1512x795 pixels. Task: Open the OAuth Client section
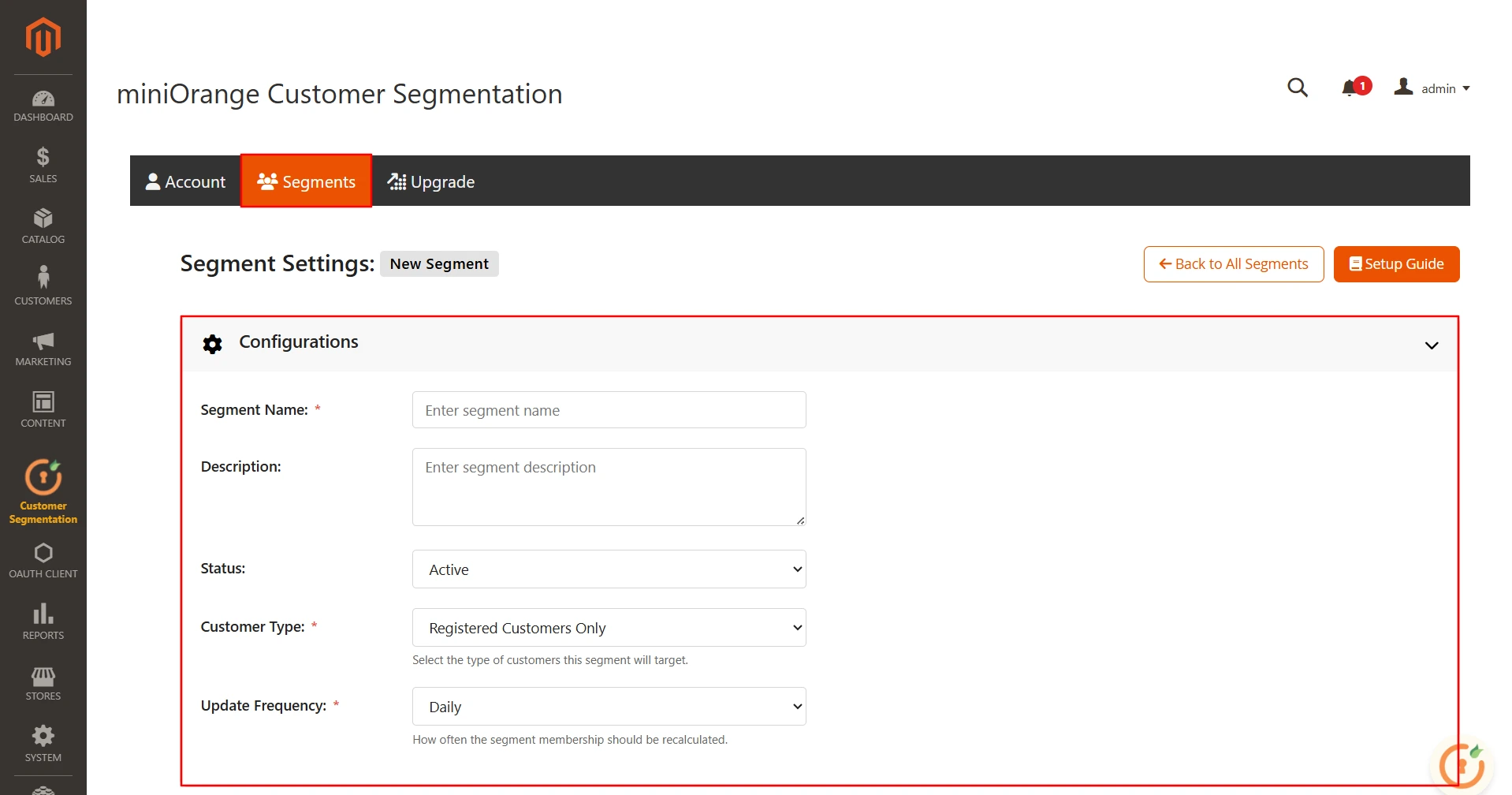pyautogui.click(x=43, y=560)
